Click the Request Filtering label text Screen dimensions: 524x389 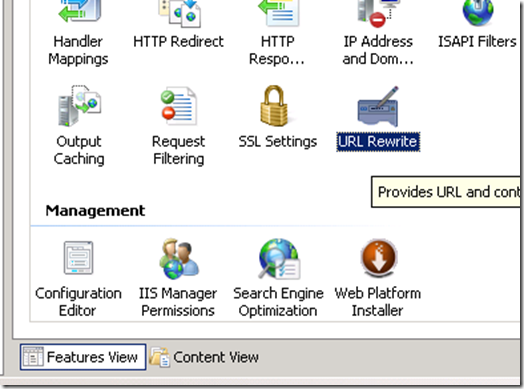[x=178, y=150]
